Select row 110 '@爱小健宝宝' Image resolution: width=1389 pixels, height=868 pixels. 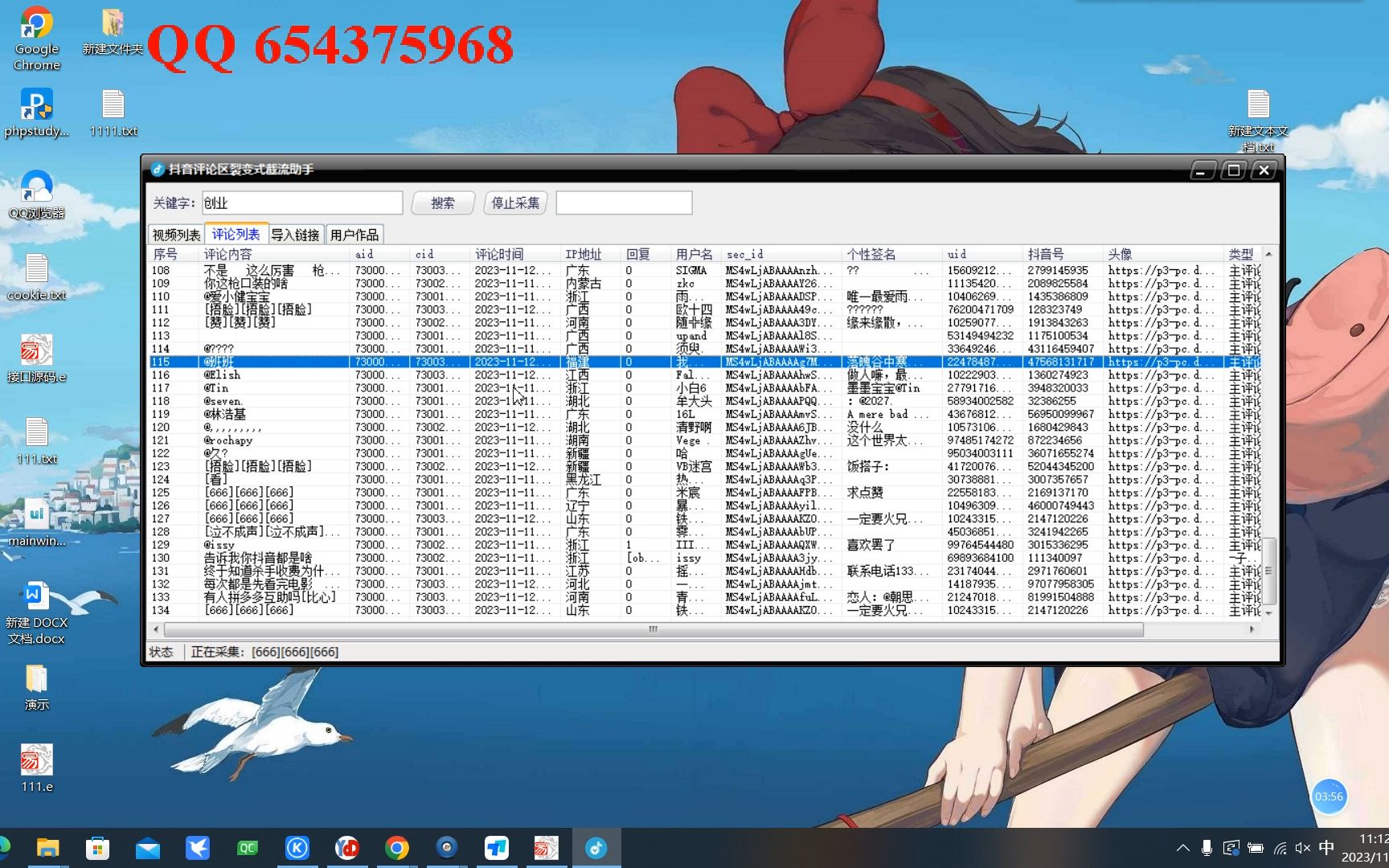pos(704,297)
